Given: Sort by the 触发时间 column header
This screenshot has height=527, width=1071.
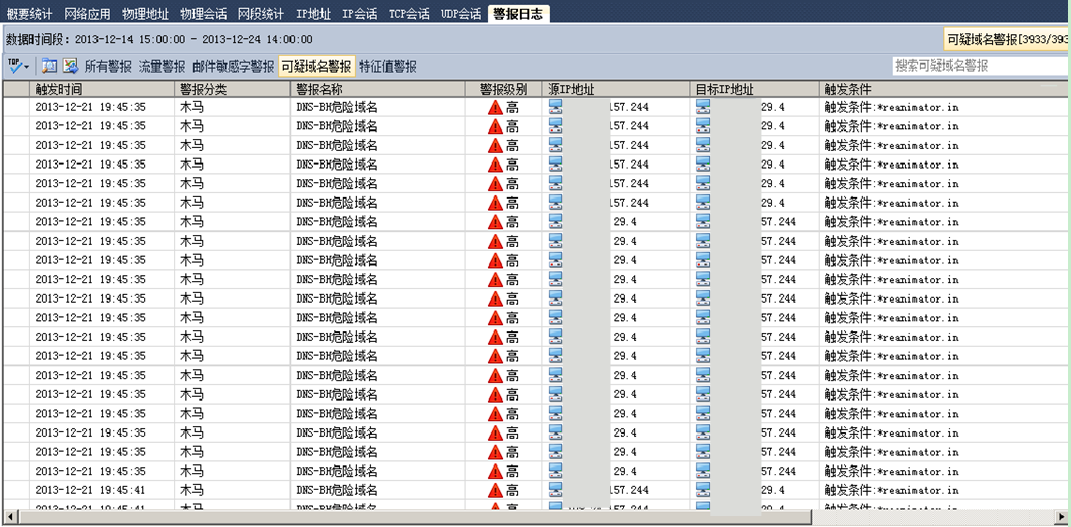Looking at the screenshot, I should (104, 89).
